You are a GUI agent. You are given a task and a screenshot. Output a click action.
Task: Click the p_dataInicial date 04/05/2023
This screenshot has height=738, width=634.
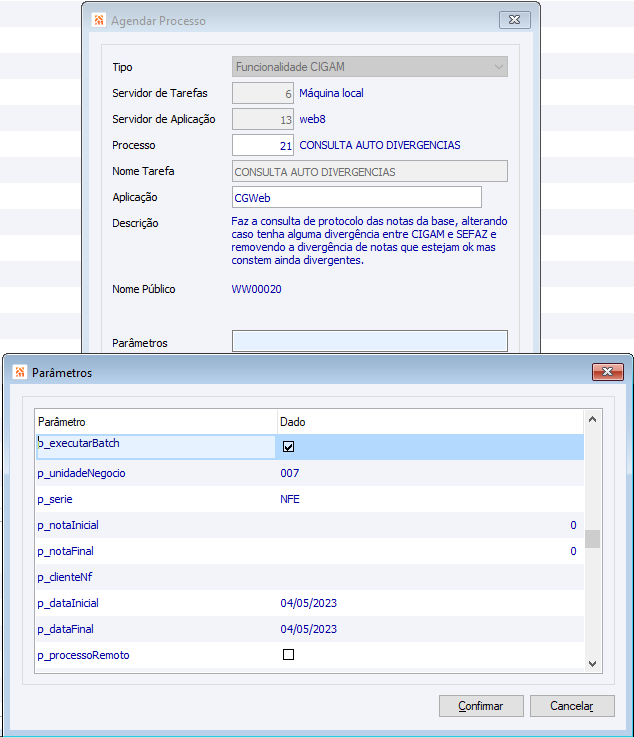[309, 603]
